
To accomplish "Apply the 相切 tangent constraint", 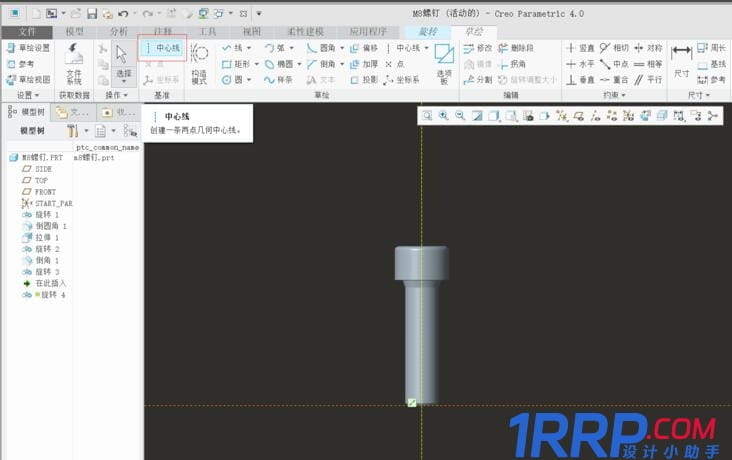I will pos(615,48).
